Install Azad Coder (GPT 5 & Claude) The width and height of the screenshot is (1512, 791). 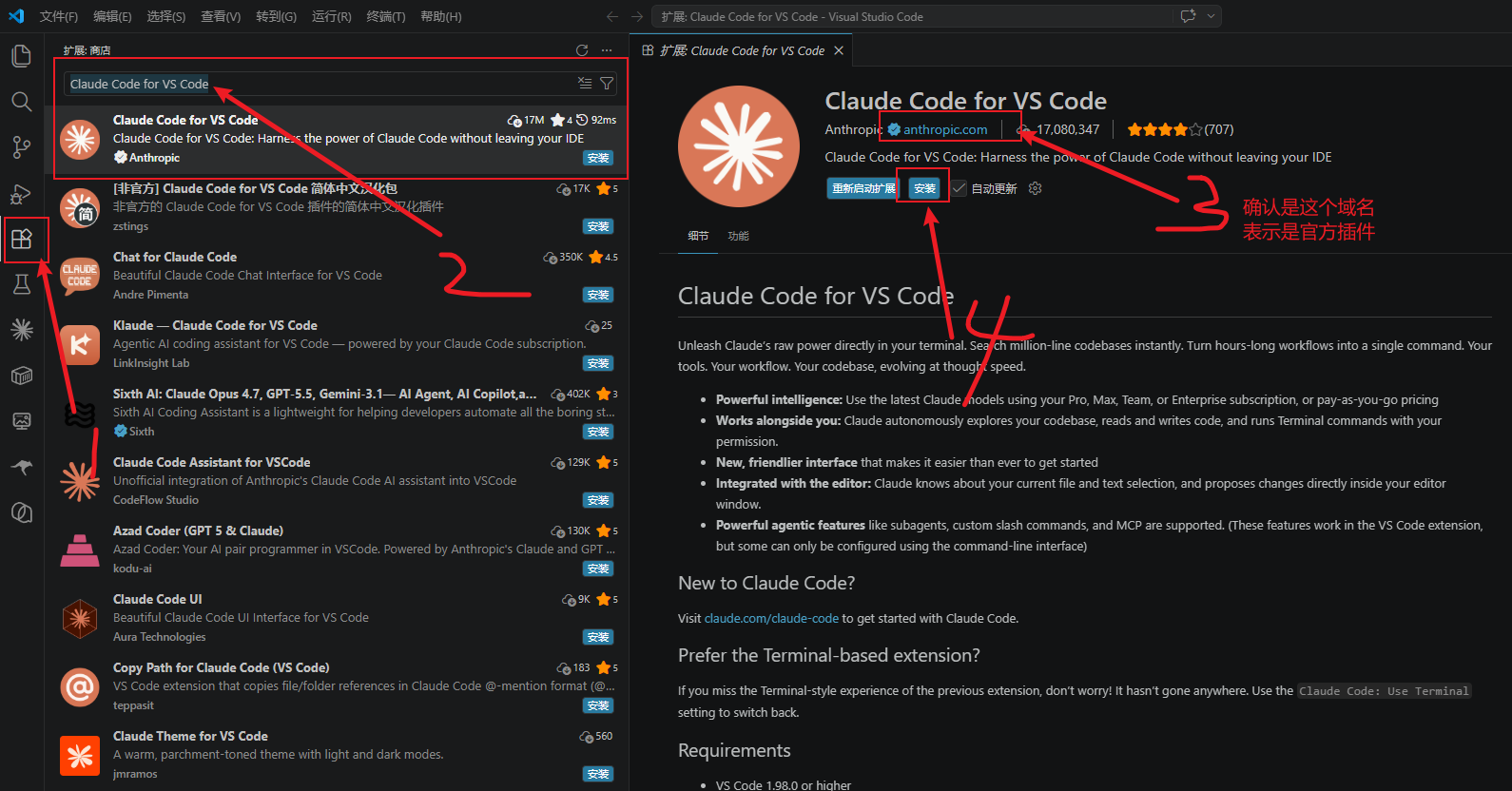coord(598,569)
